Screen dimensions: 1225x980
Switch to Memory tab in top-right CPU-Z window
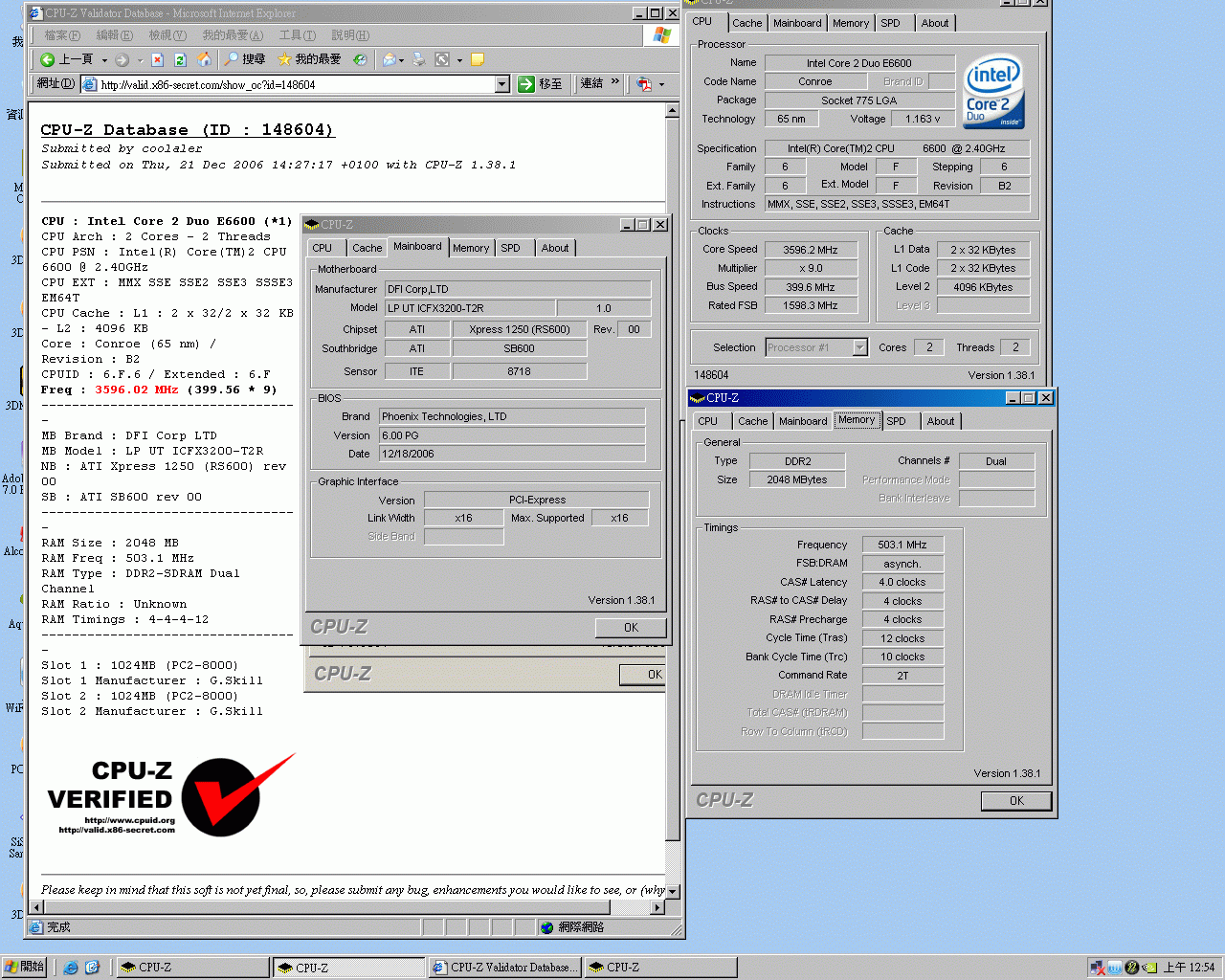click(851, 23)
